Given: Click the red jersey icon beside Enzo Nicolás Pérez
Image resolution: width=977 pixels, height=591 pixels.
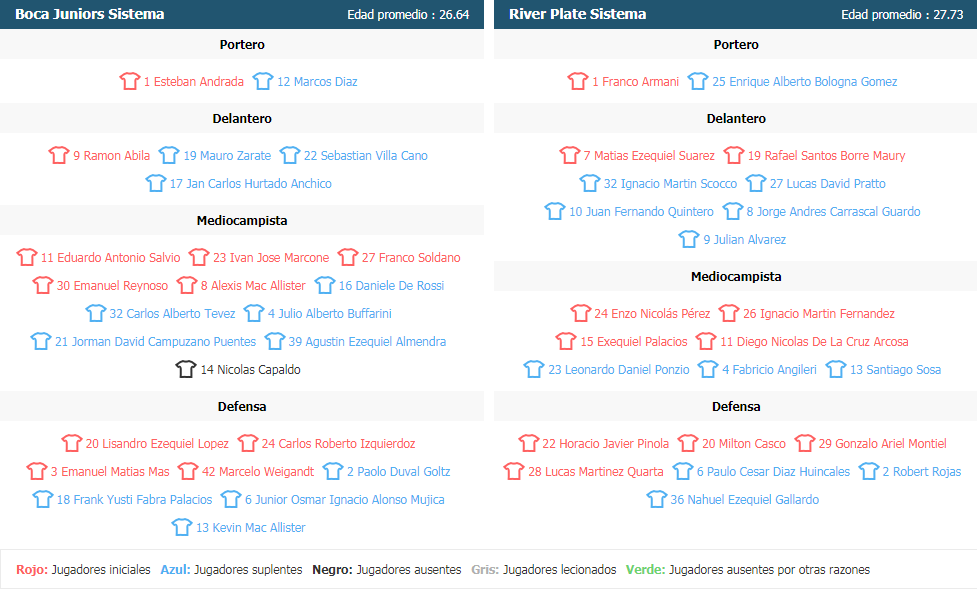Looking at the screenshot, I should click(x=581, y=313).
